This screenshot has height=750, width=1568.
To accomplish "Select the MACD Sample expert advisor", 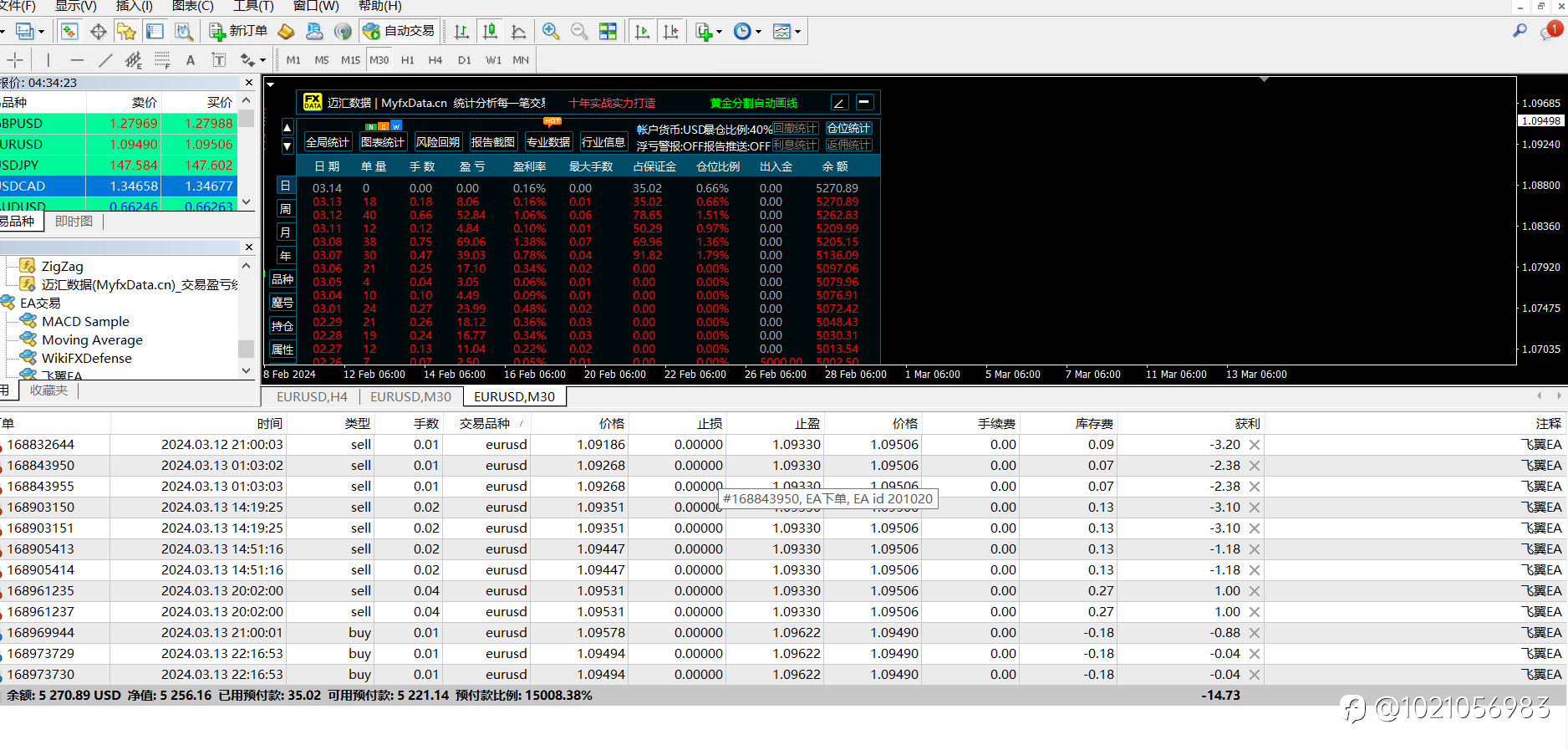I will [85, 321].
